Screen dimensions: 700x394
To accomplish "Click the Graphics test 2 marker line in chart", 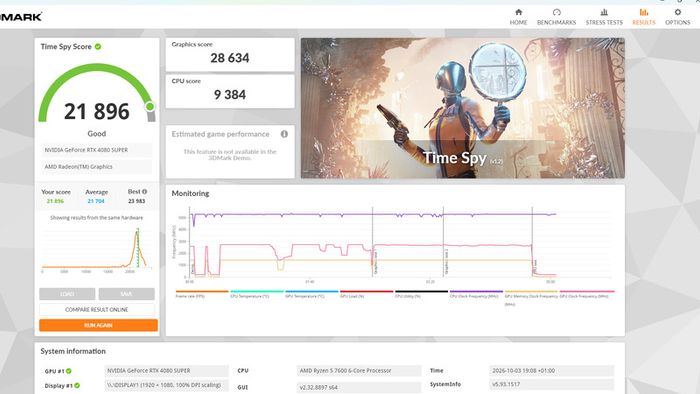I will point(443,241).
